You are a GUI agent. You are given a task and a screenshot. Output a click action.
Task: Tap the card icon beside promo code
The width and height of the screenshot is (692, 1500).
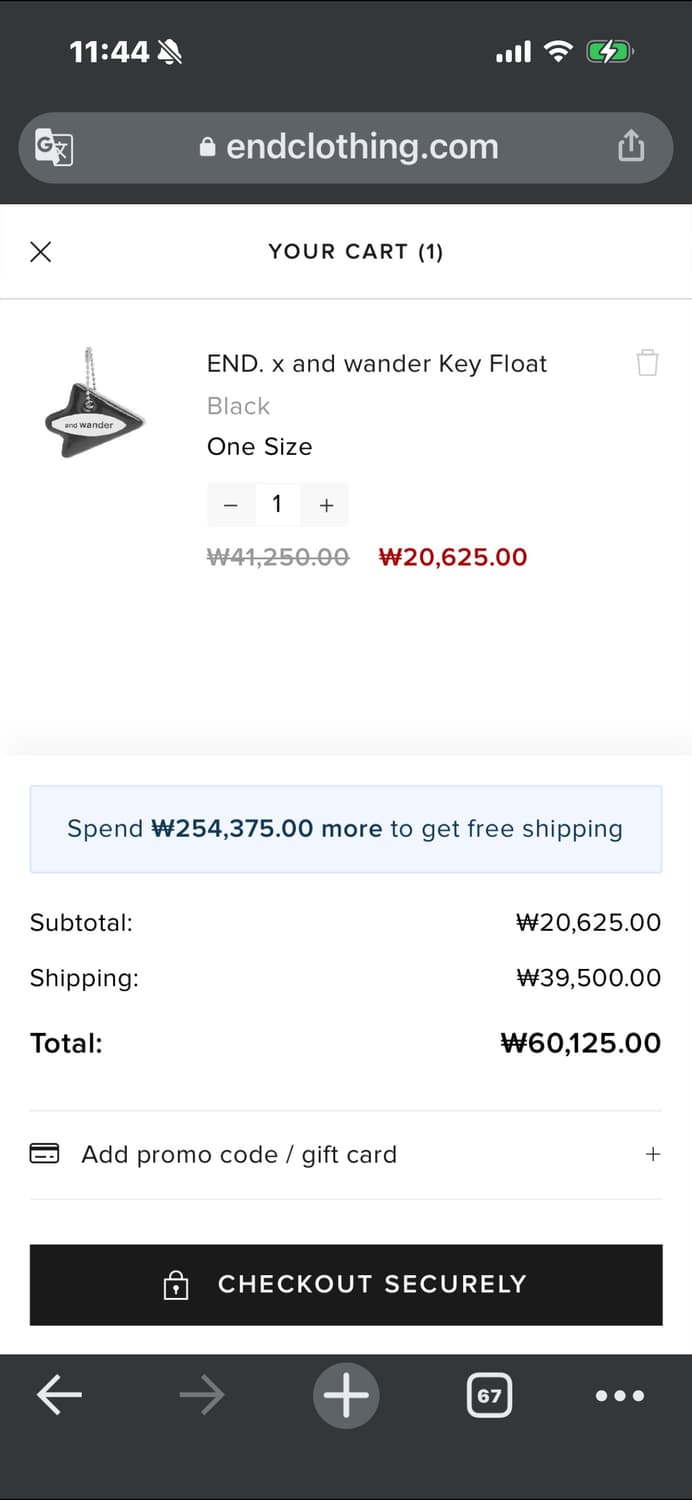(44, 1154)
